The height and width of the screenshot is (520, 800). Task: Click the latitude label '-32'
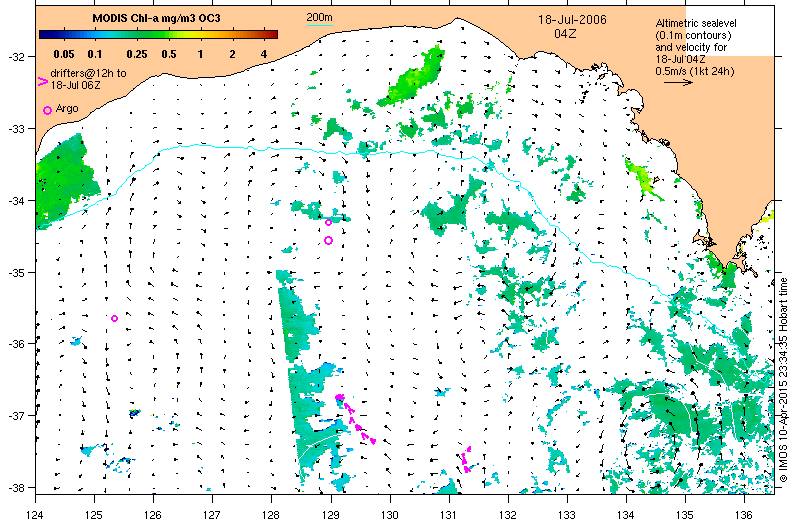click(16, 57)
